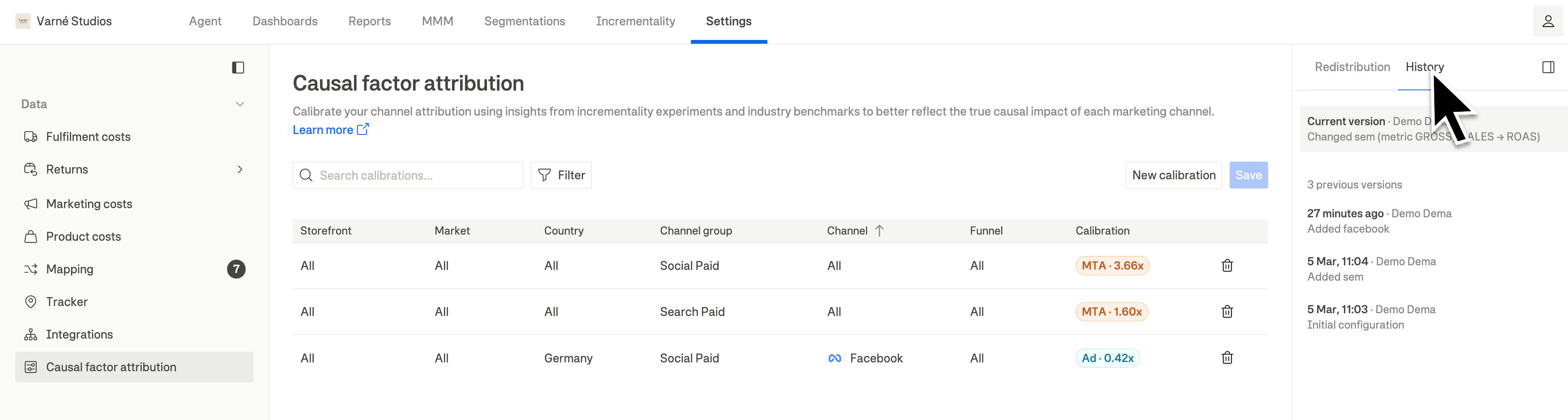The image size is (1568, 420).
Task: Click the Save button
Action: [x=1248, y=175]
